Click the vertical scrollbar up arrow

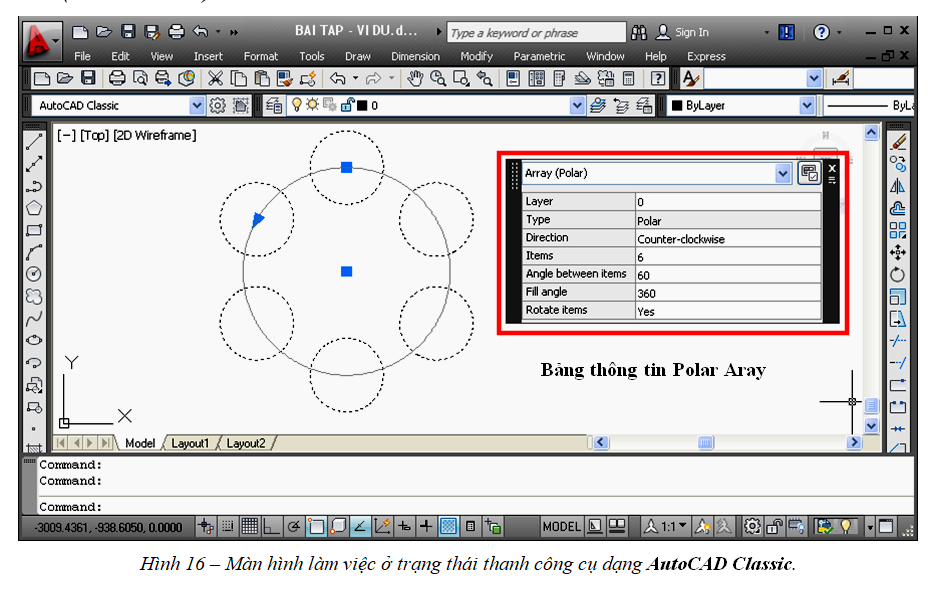[871, 133]
